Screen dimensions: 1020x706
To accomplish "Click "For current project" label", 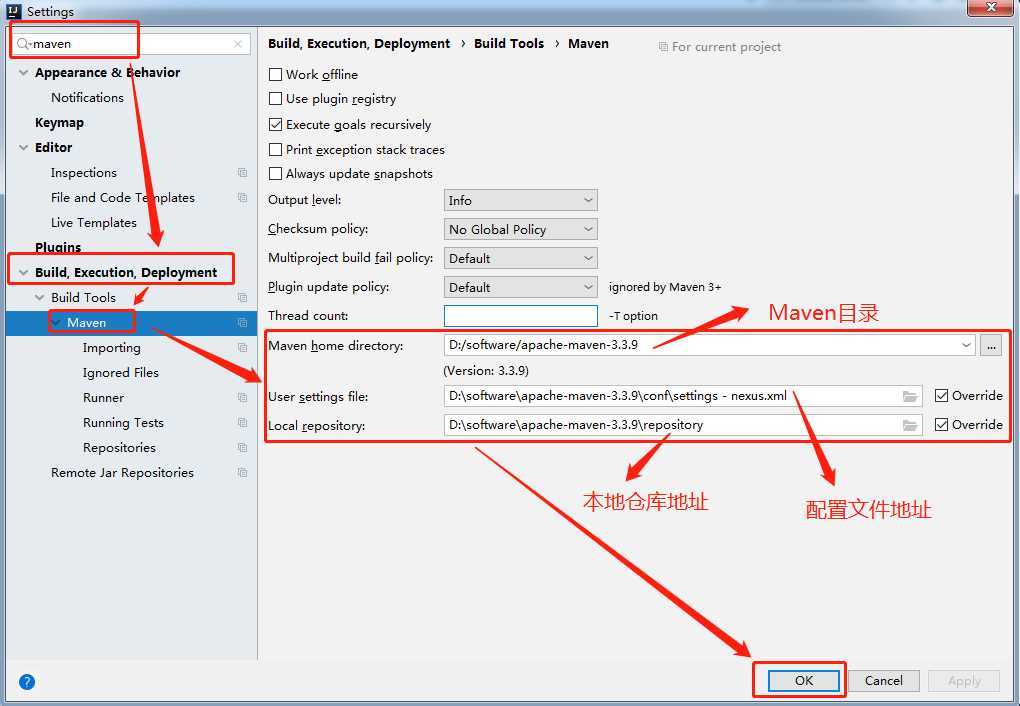I will (x=726, y=47).
